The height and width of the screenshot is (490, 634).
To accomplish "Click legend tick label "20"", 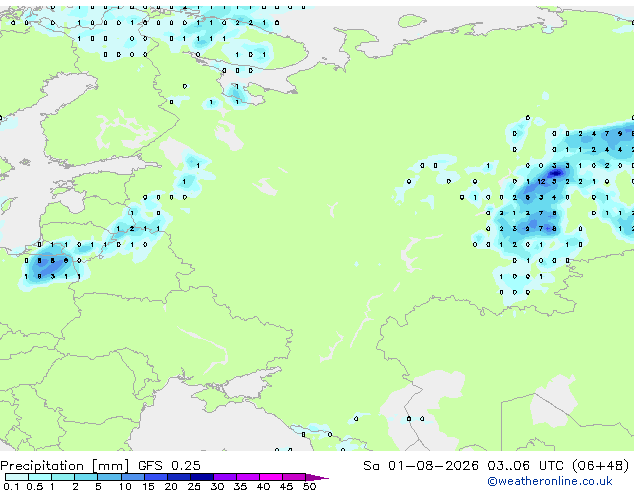I will pos(171,486).
